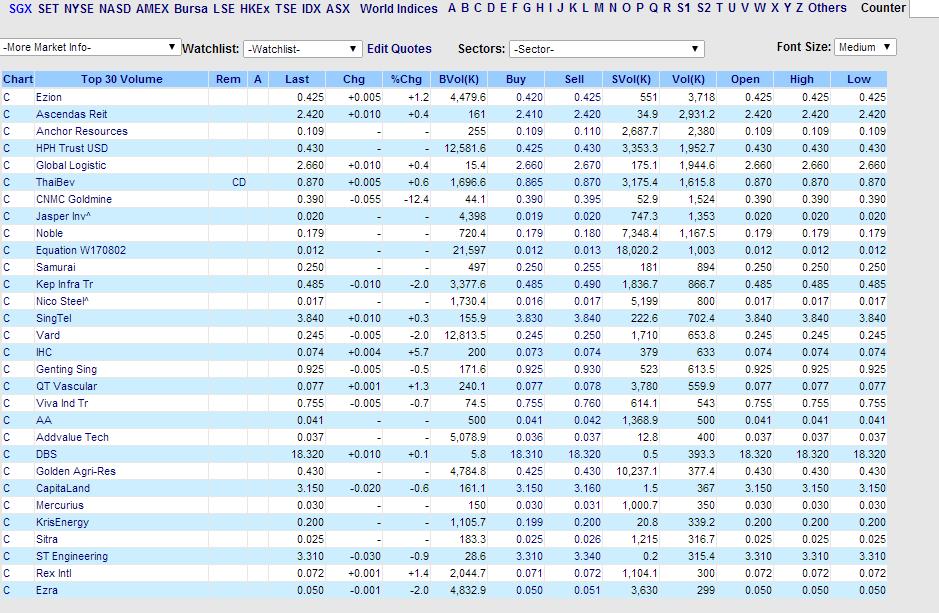Image resolution: width=939 pixels, height=613 pixels.
Task: Sort by the %Chg column header
Action: (406, 79)
